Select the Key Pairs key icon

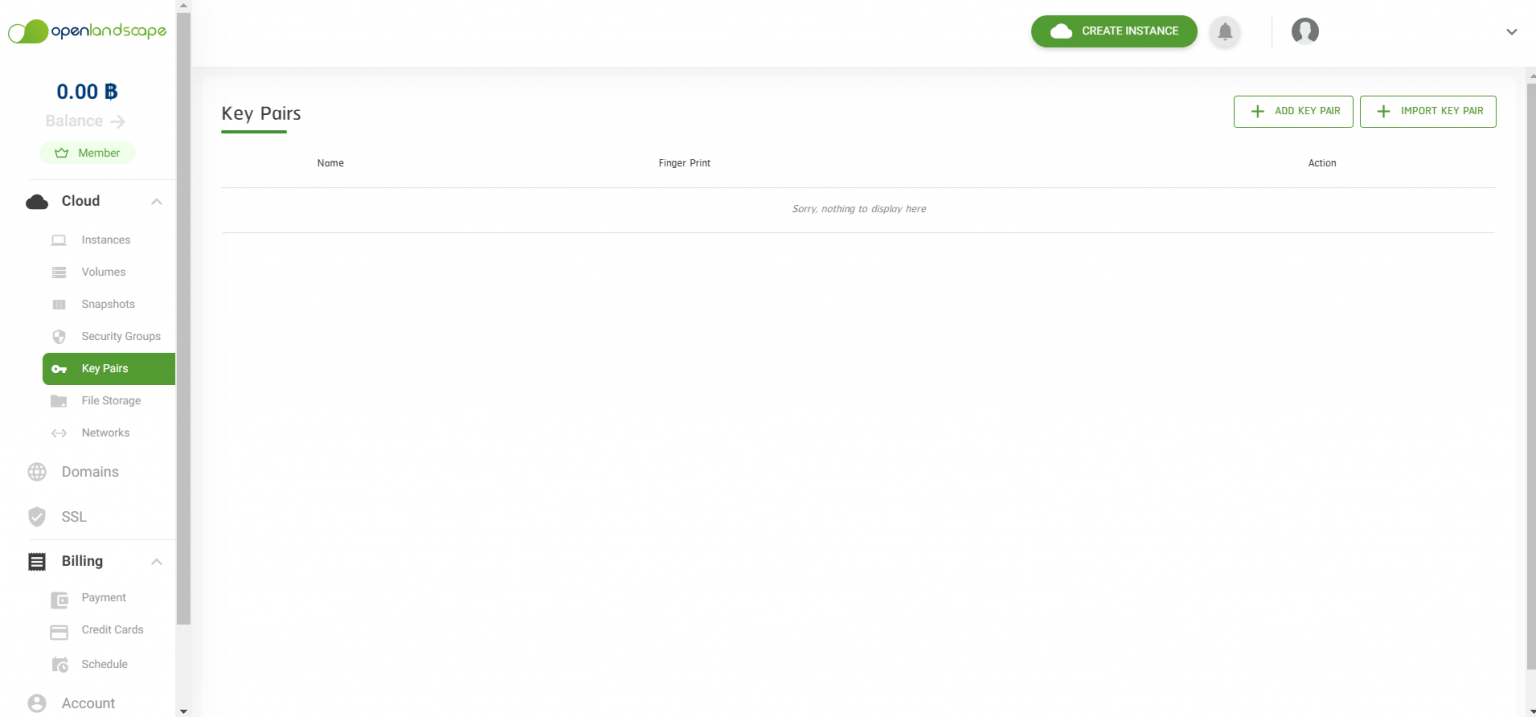tap(60, 368)
